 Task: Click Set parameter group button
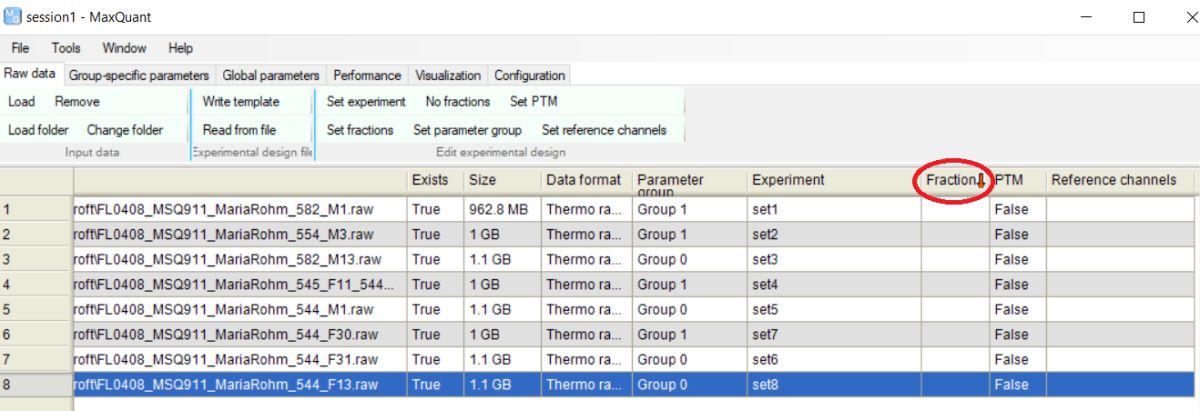(x=468, y=130)
